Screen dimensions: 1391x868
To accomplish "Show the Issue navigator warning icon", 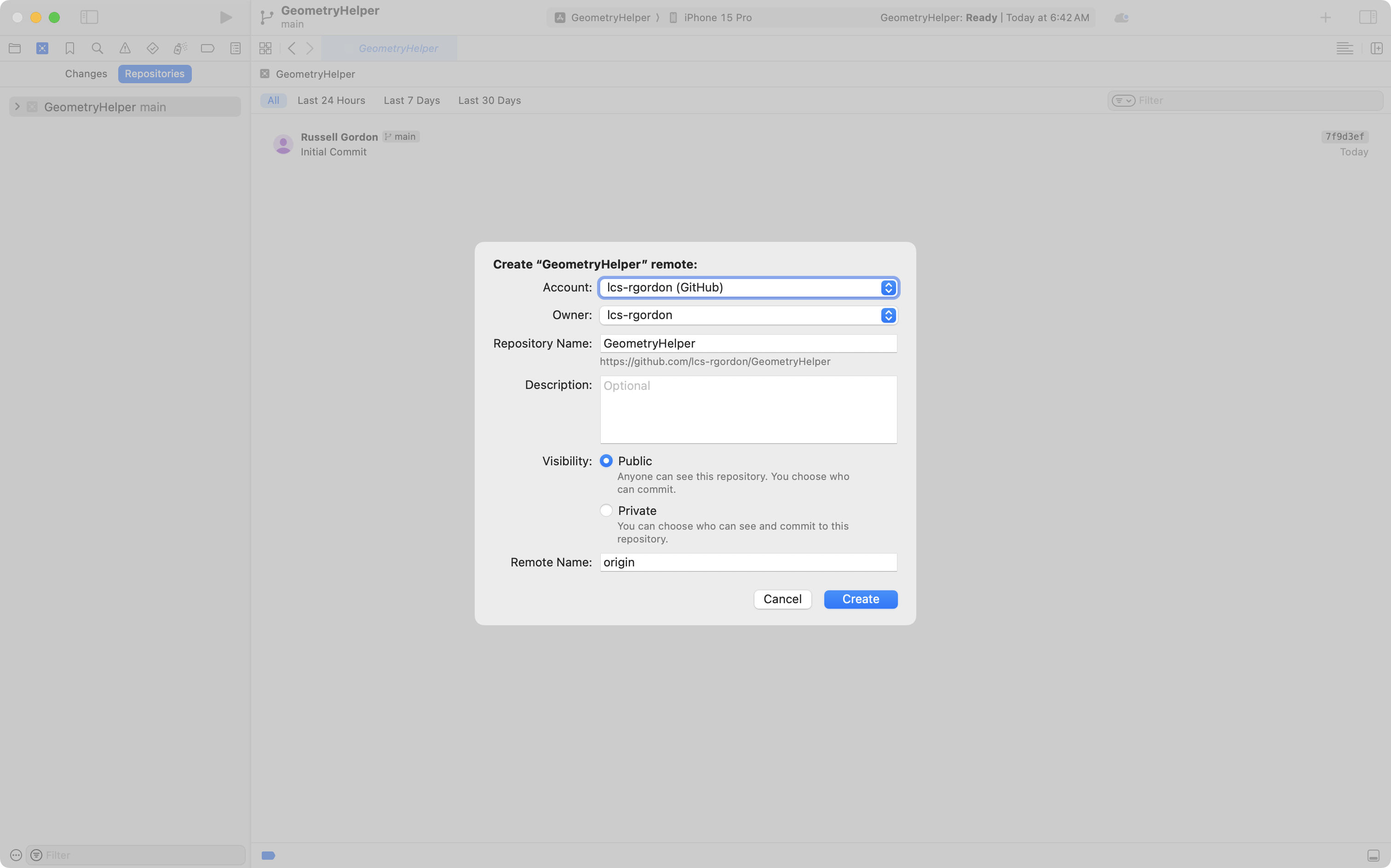I will point(125,48).
